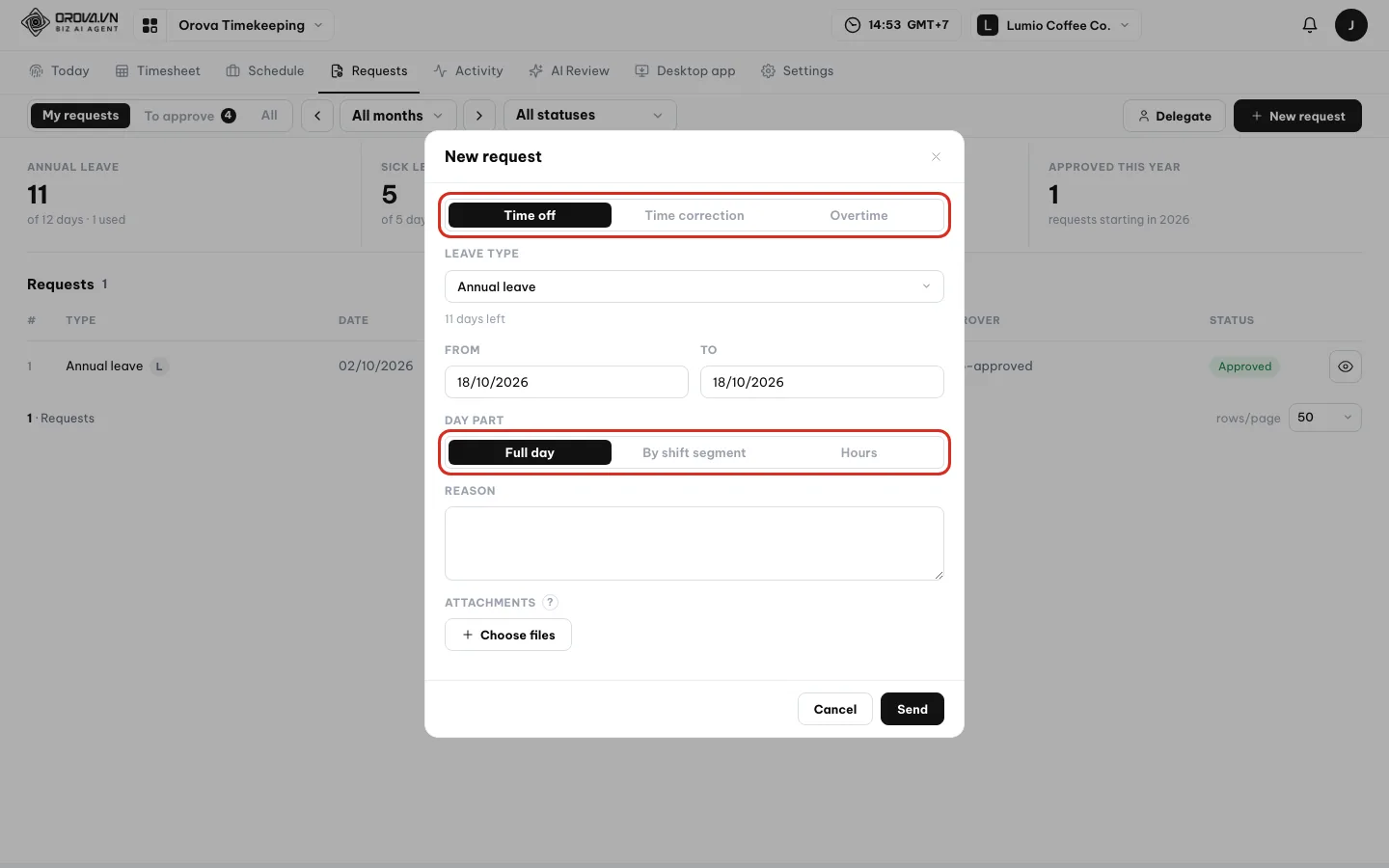Select Full day day part

[x=530, y=452]
